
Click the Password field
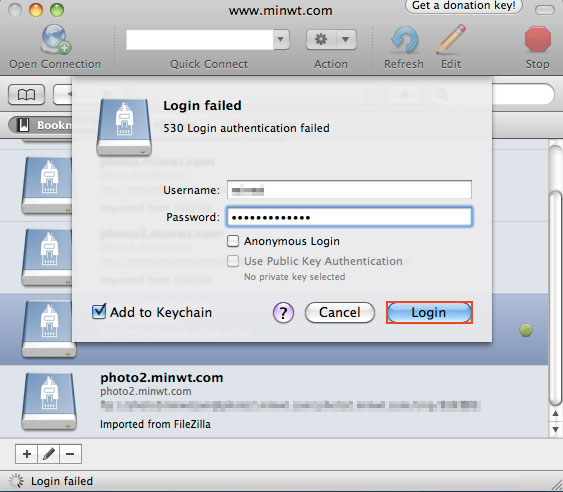pyautogui.click(x=349, y=217)
